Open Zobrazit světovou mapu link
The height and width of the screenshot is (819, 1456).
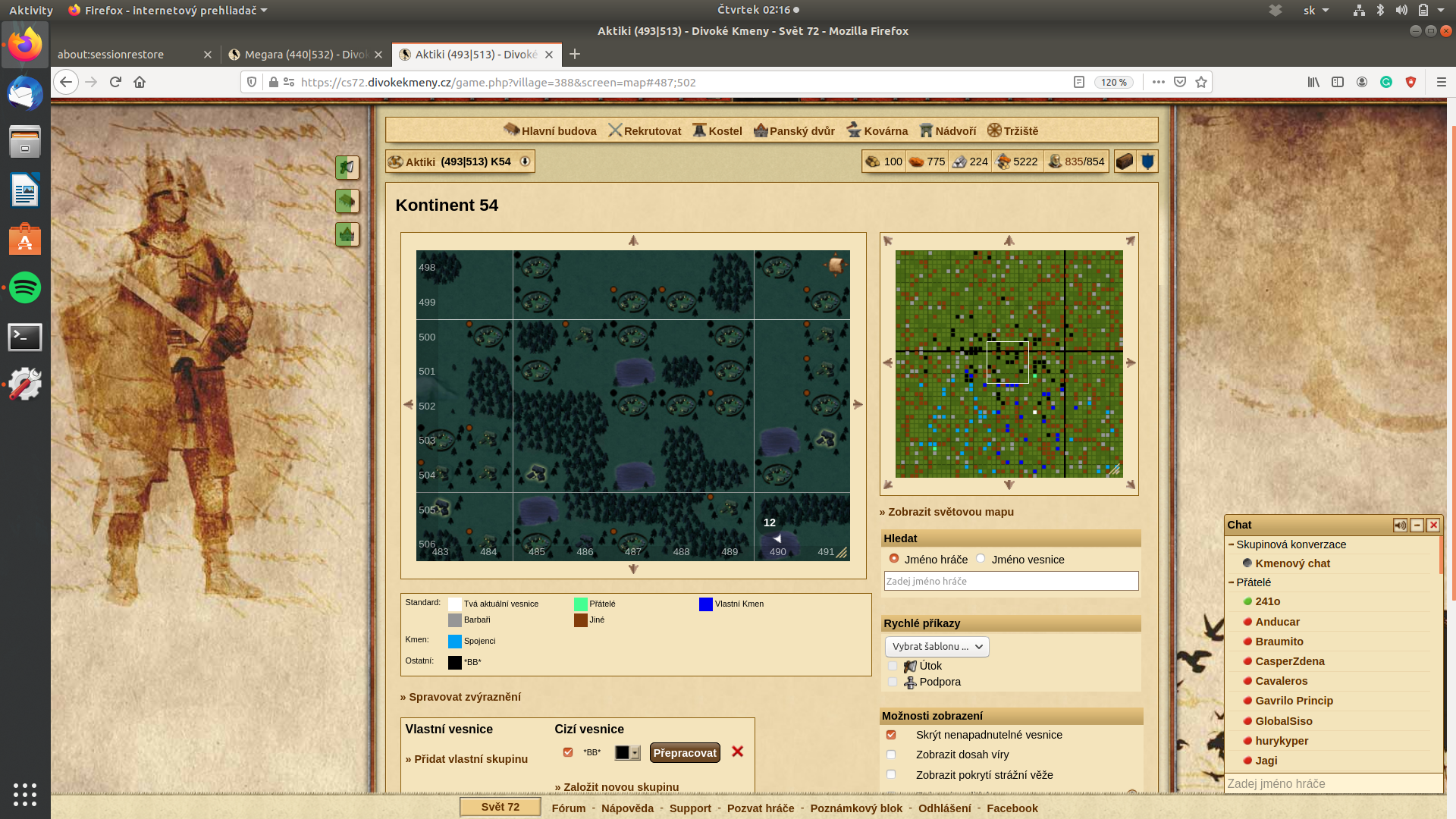[x=946, y=512]
